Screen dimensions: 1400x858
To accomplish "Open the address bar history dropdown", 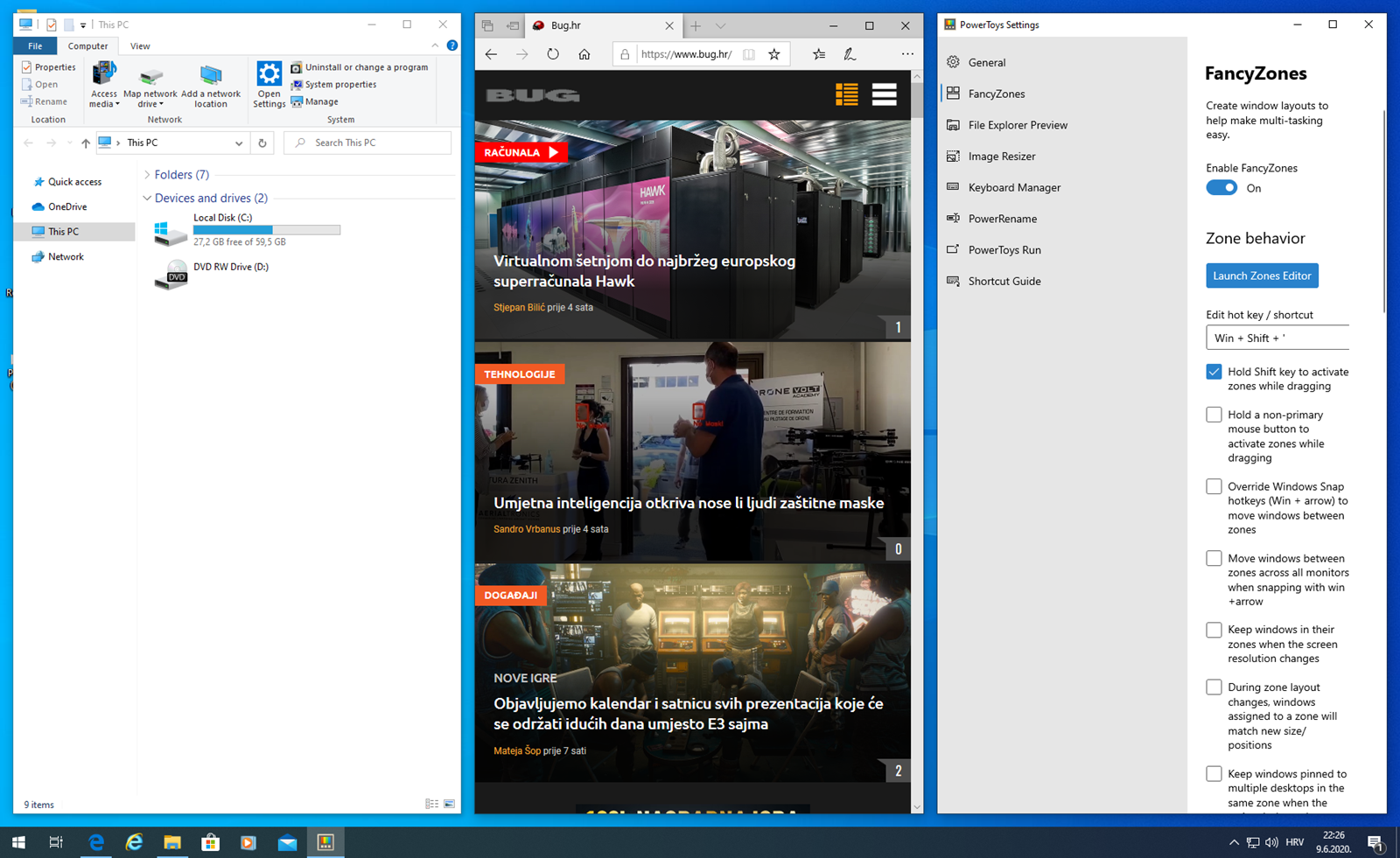I will click(239, 143).
